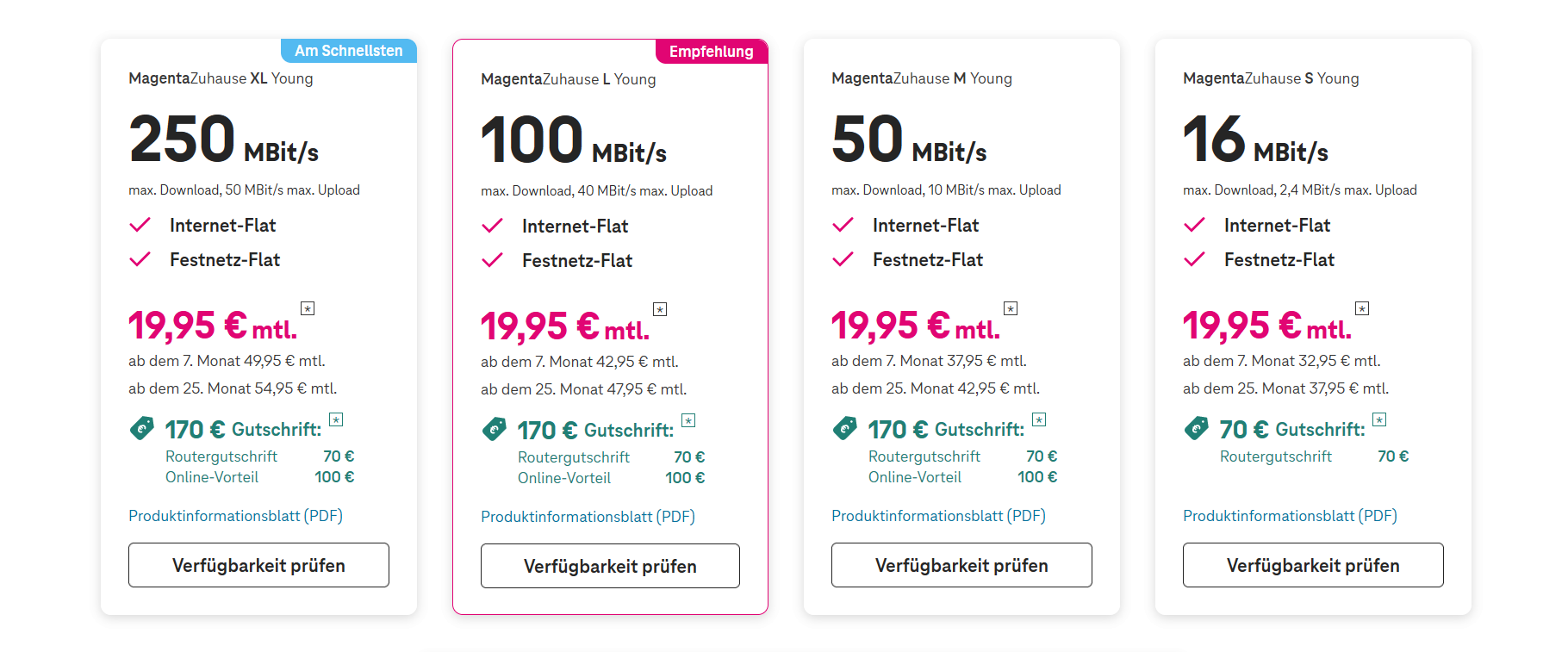This screenshot has height=652, width=1568.
Task: Open footnote next to L 170 € Gutschrift
Action: point(688,420)
